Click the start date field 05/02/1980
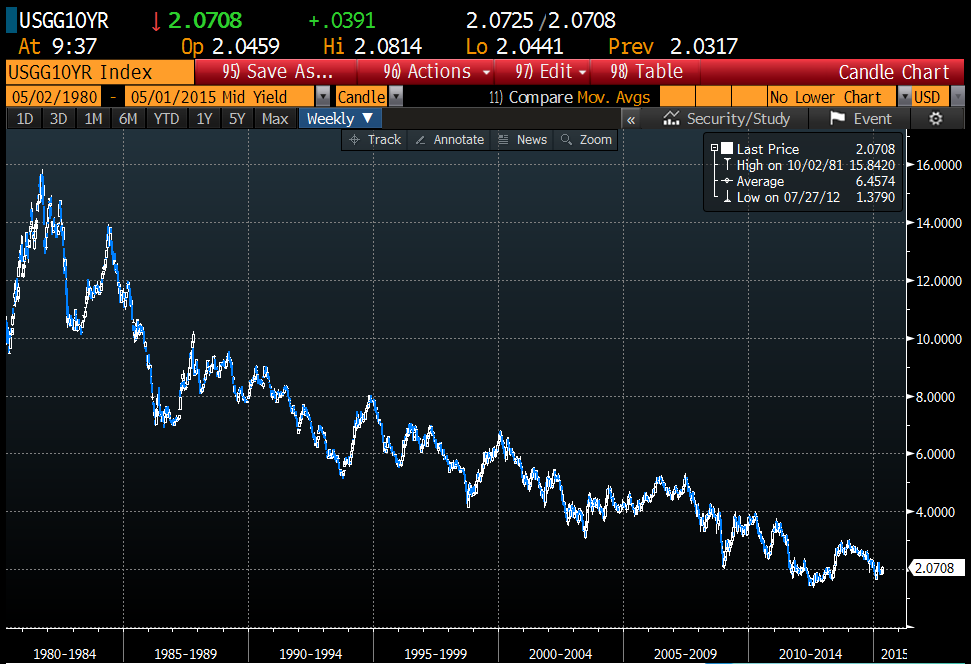Image resolution: width=971 pixels, height=664 pixels. (50, 97)
